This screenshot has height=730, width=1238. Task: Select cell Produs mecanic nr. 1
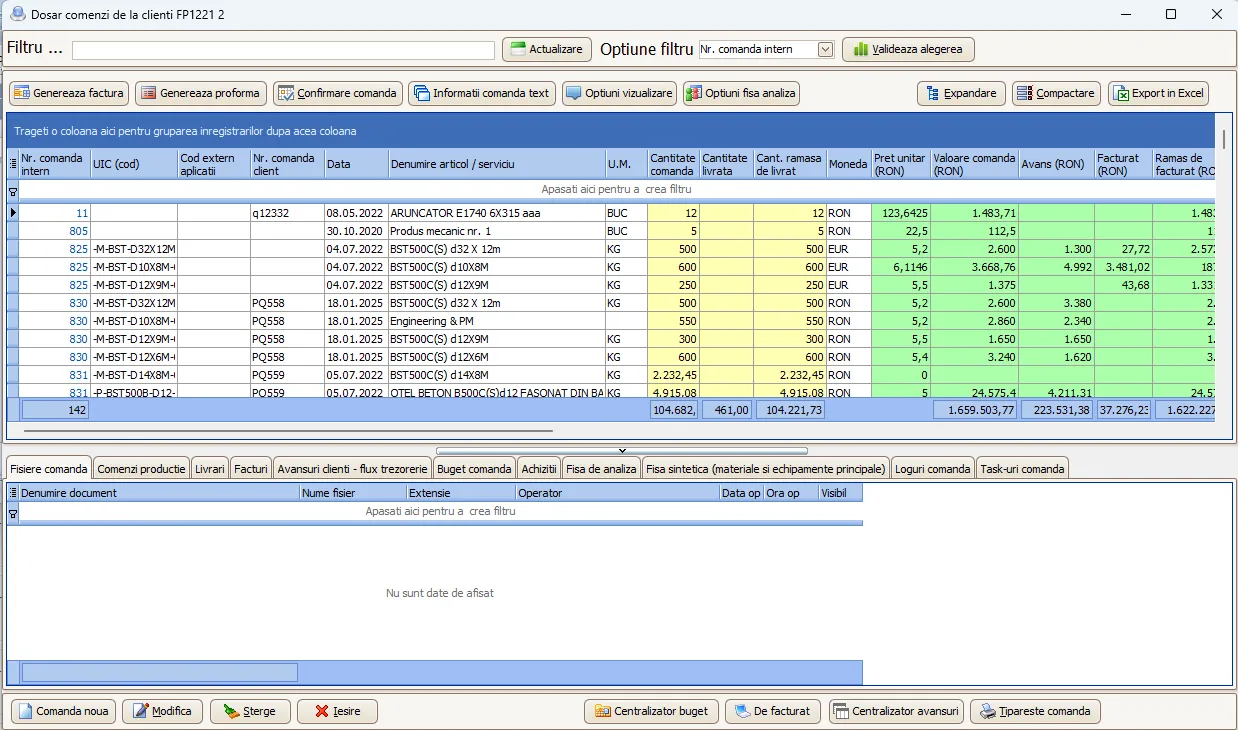coord(496,231)
